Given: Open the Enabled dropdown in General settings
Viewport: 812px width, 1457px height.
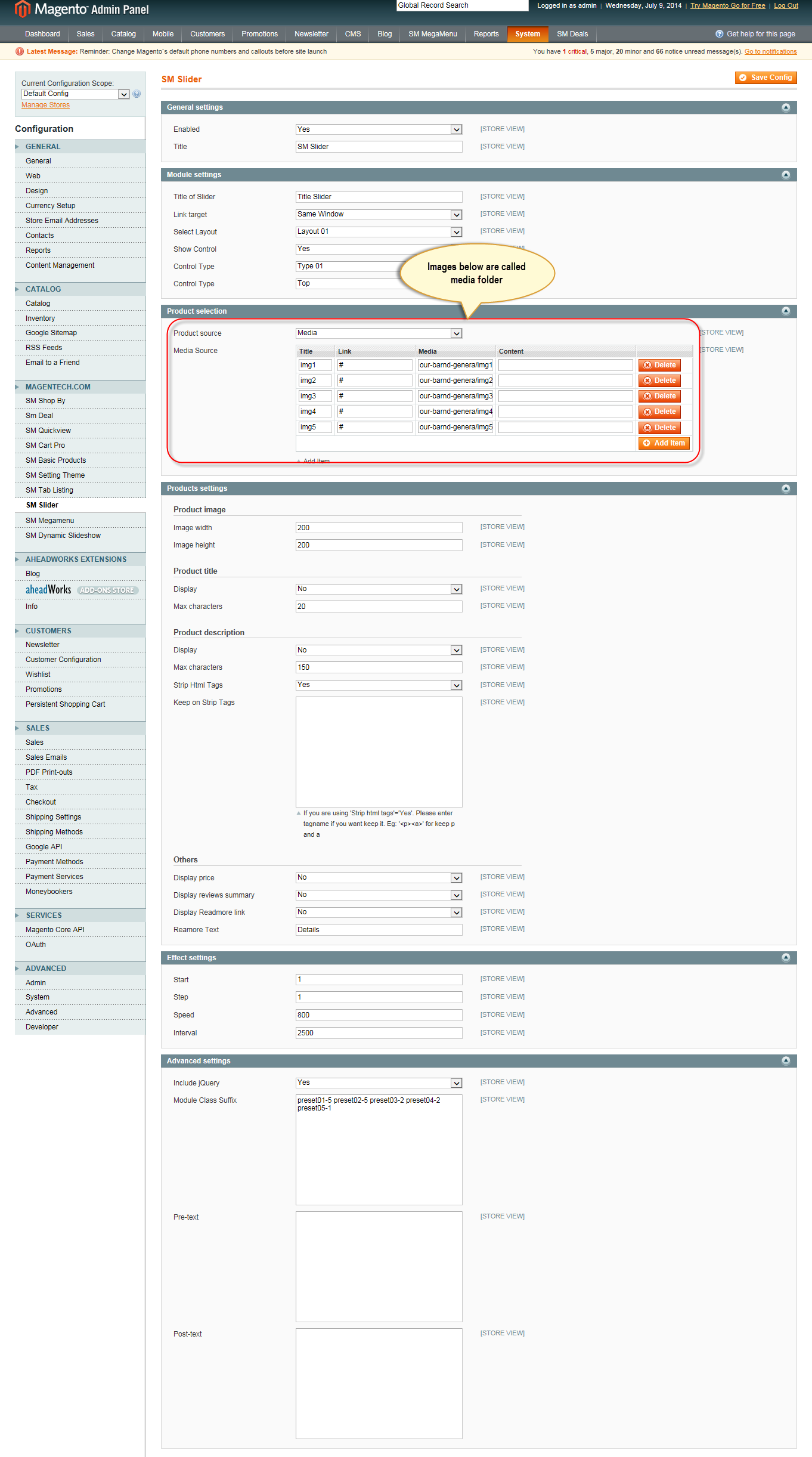Looking at the screenshot, I should (x=379, y=129).
